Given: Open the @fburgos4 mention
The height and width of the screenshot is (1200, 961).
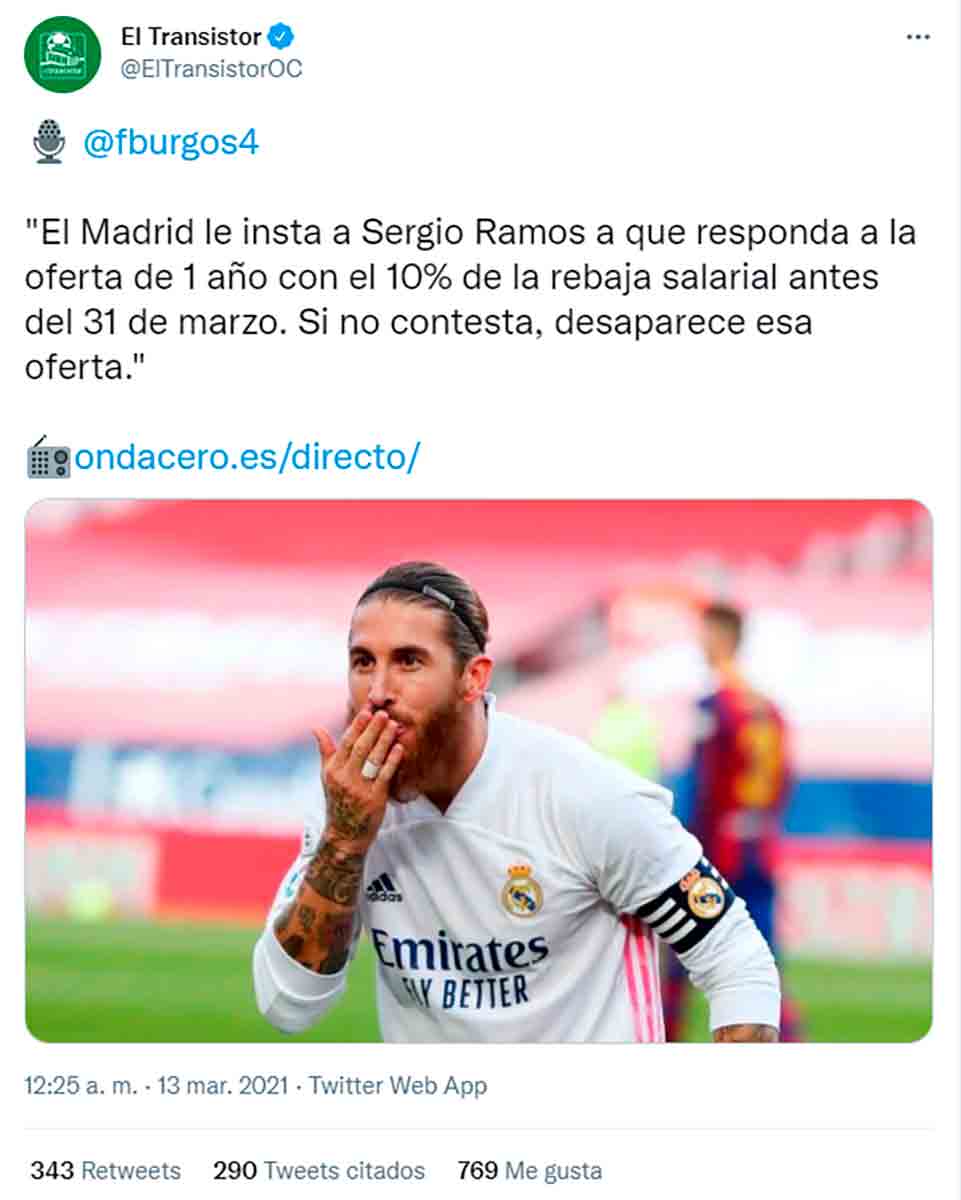Looking at the screenshot, I should point(171,142).
